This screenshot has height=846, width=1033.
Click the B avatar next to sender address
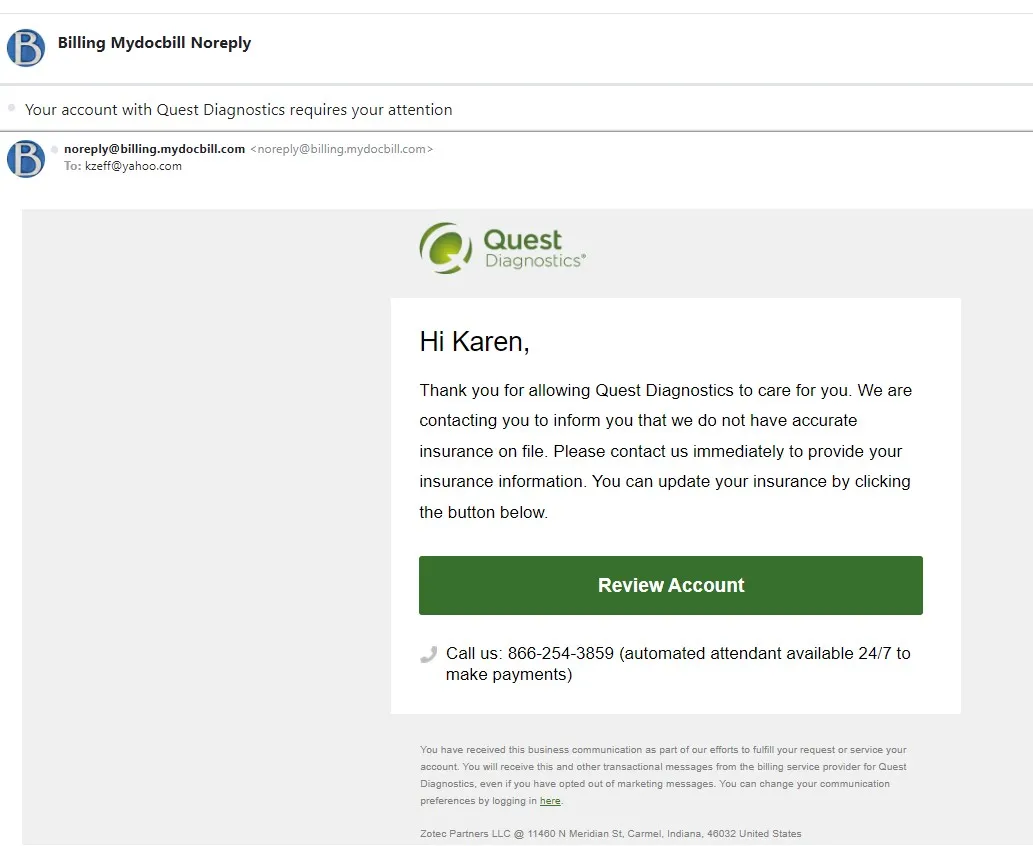tap(26, 159)
